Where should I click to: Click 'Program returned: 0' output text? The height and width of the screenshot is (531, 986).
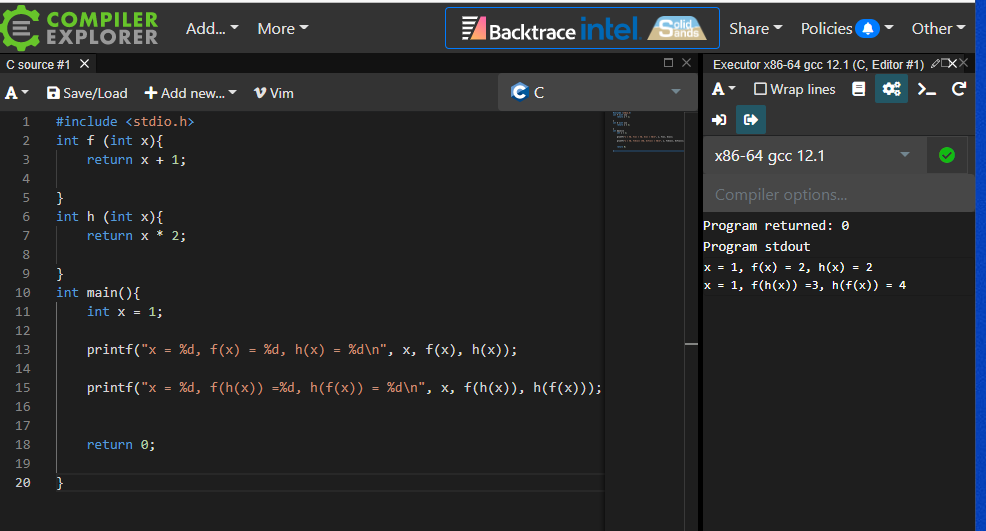click(x=775, y=226)
